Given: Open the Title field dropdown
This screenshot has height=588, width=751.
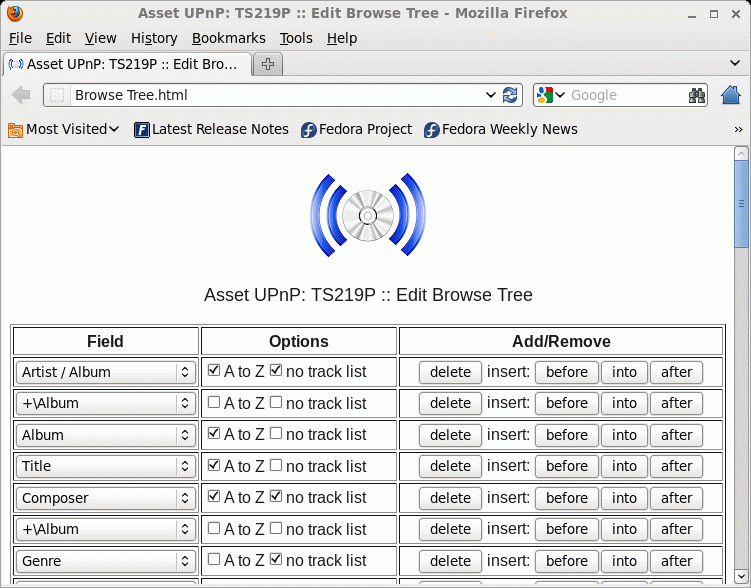Looking at the screenshot, I should pyautogui.click(x=106, y=466).
